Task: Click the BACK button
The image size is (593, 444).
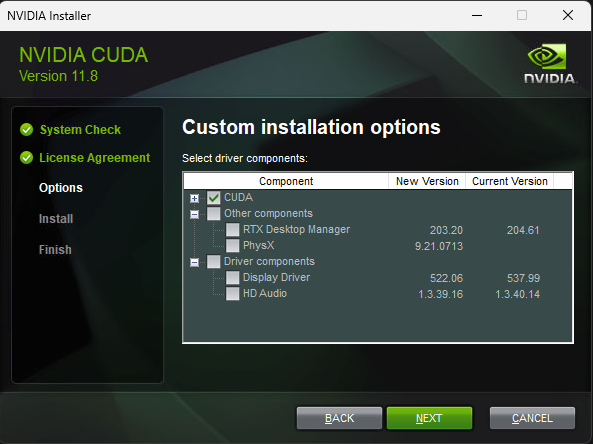Action: tap(339, 418)
